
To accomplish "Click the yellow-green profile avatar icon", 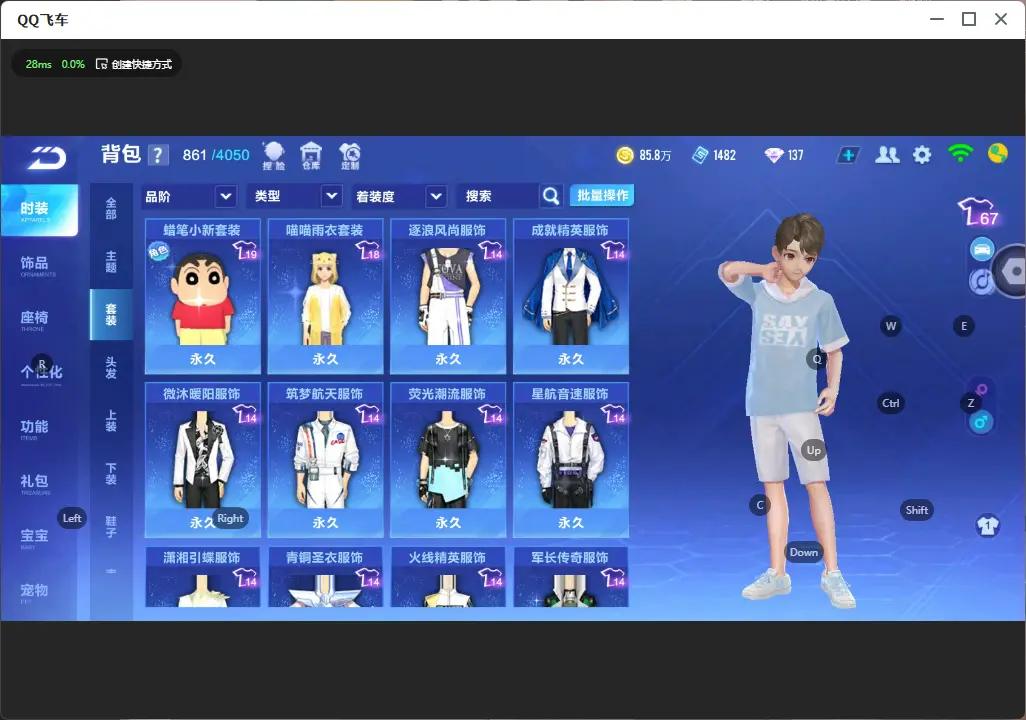I will coord(998,153).
